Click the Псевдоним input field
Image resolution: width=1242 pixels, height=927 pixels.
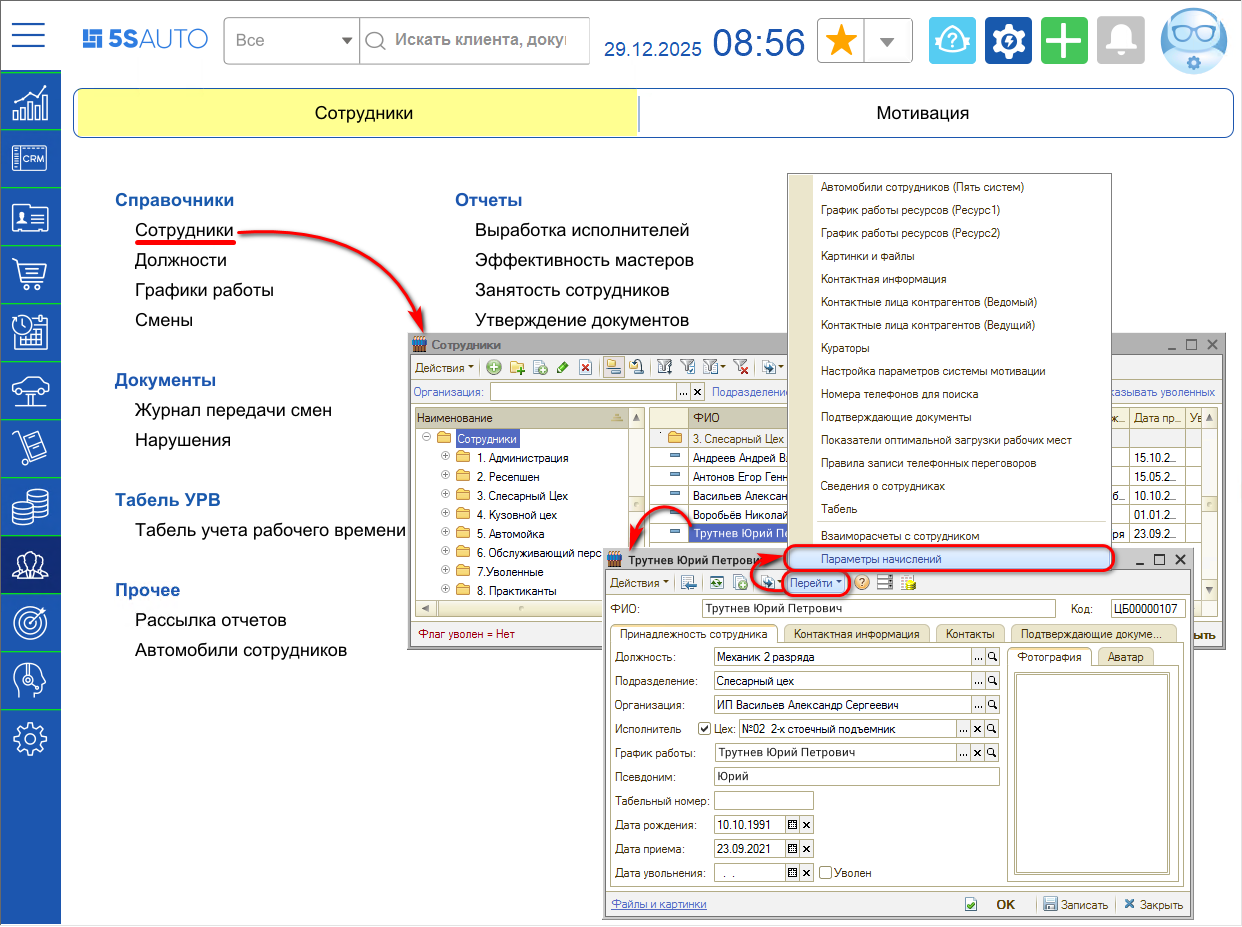[856, 776]
